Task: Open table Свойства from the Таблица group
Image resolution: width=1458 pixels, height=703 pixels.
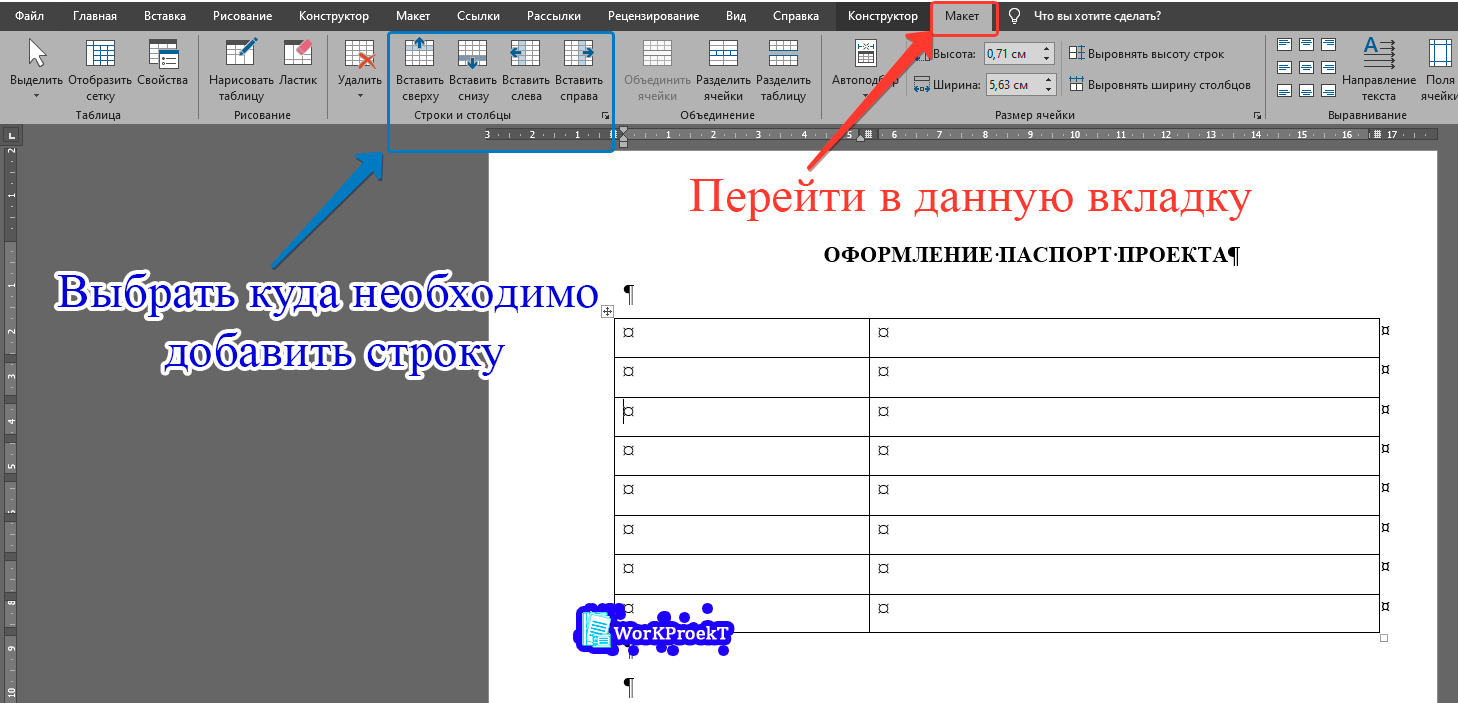Action: (162, 60)
